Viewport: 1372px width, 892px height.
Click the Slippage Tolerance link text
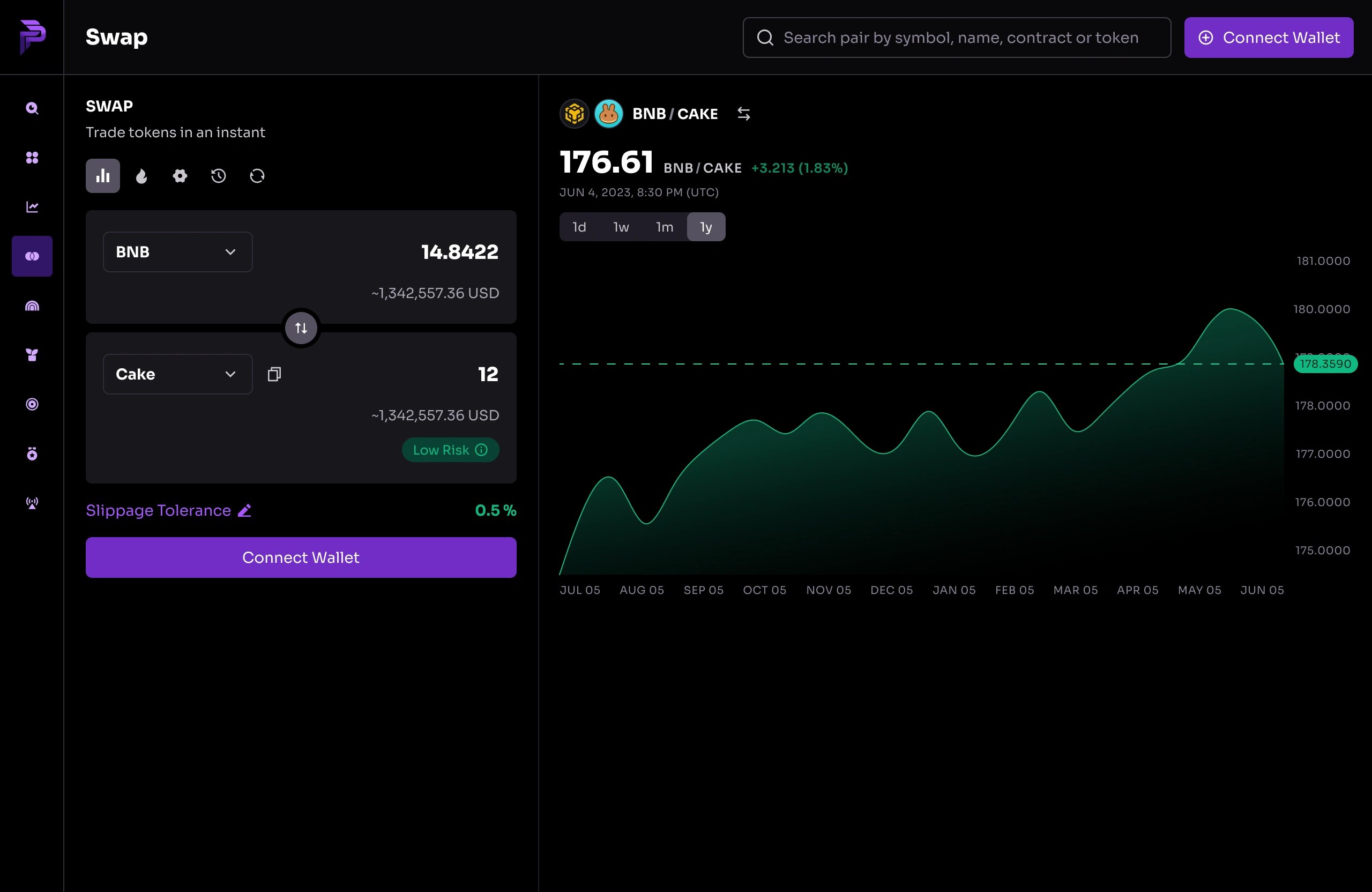[x=159, y=510]
